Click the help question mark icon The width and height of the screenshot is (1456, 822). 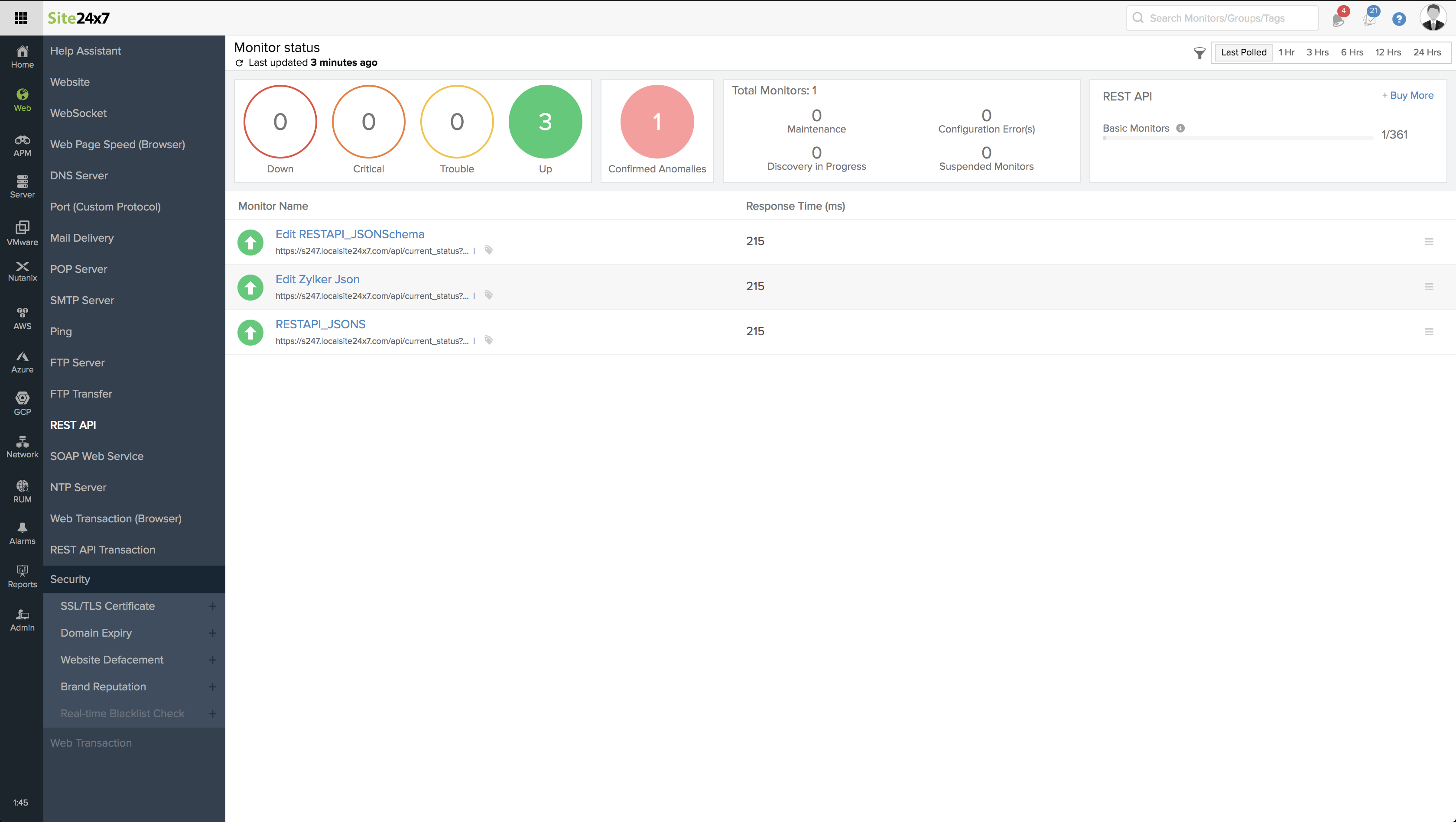(x=1398, y=19)
